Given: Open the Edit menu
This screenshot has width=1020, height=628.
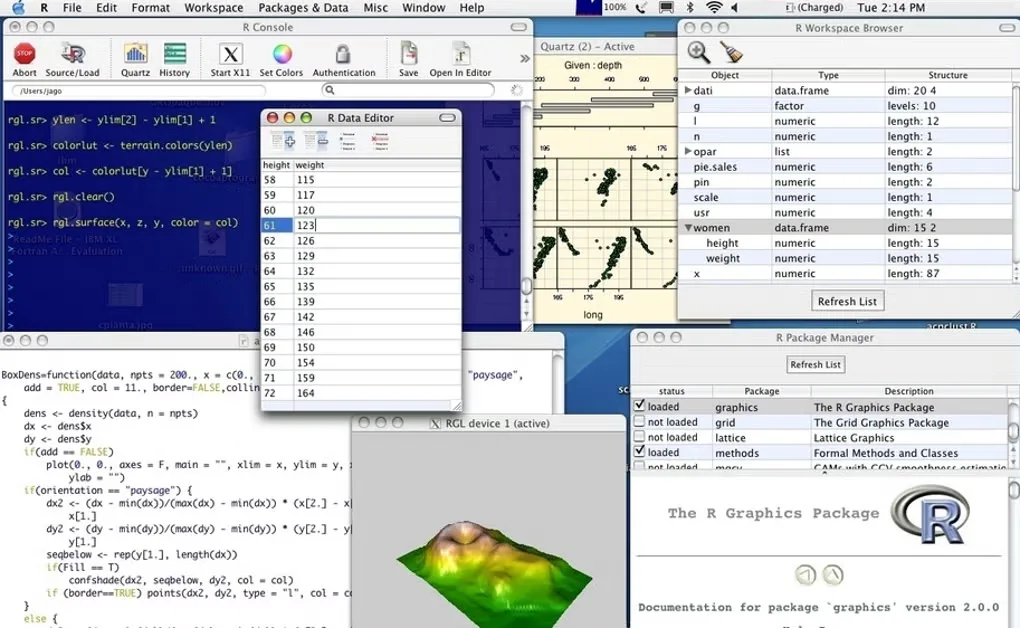Looking at the screenshot, I should pos(106,8).
